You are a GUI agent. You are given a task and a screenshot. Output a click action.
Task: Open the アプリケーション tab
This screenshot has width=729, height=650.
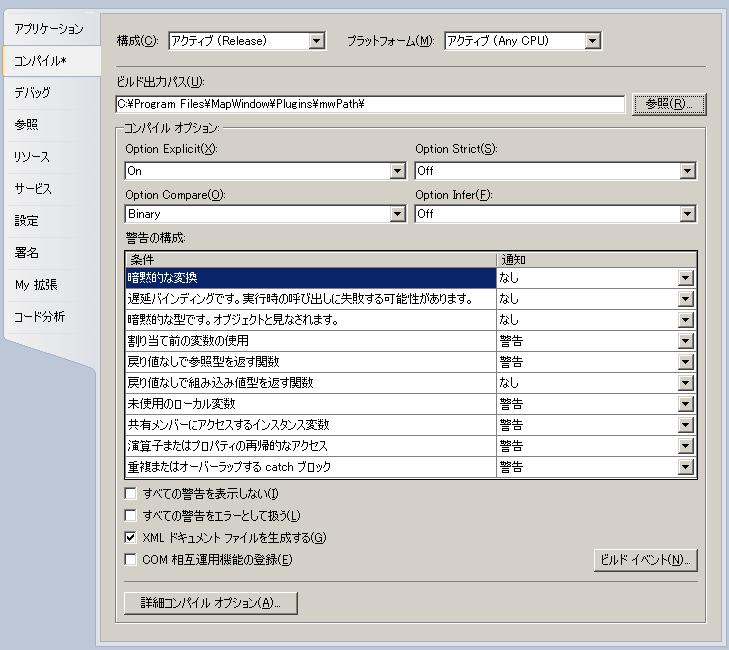coord(49,29)
